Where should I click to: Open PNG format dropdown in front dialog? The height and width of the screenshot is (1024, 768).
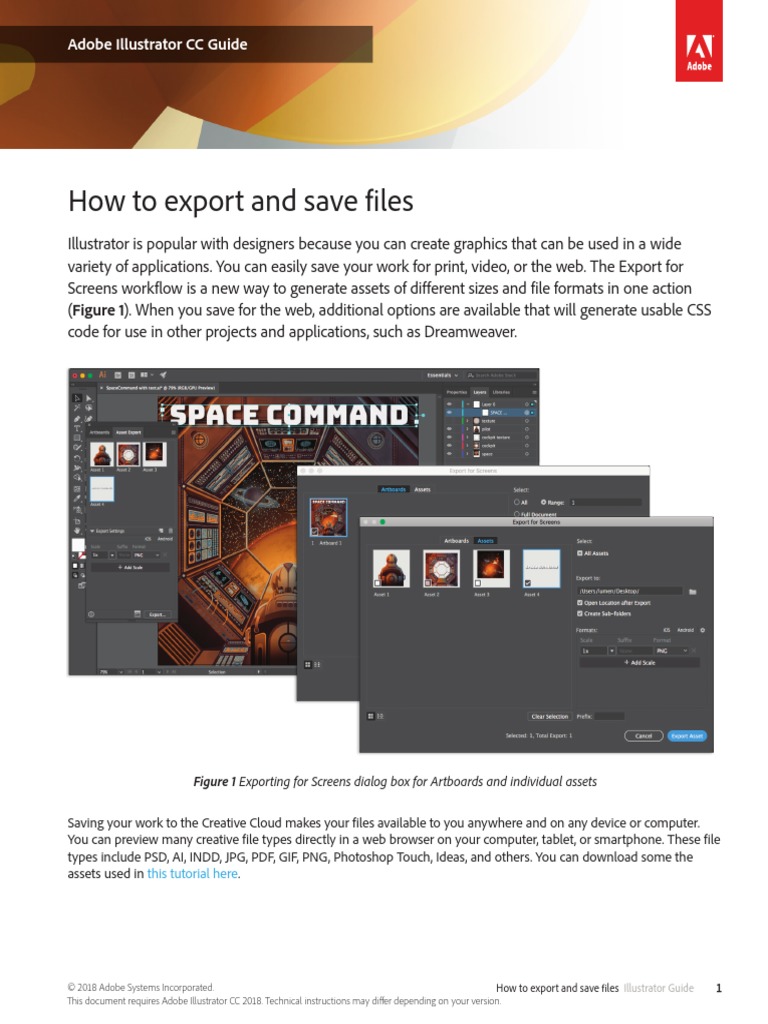point(671,650)
